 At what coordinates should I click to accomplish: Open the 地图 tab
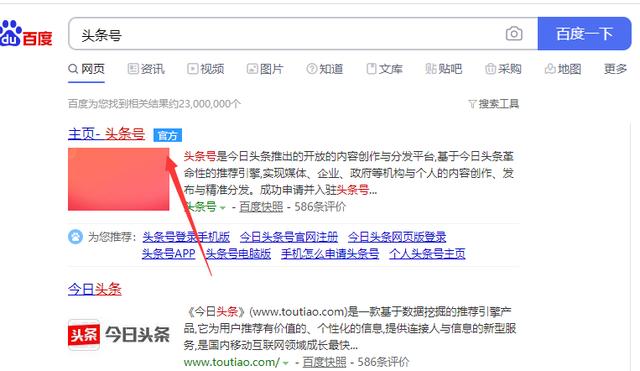coord(563,69)
